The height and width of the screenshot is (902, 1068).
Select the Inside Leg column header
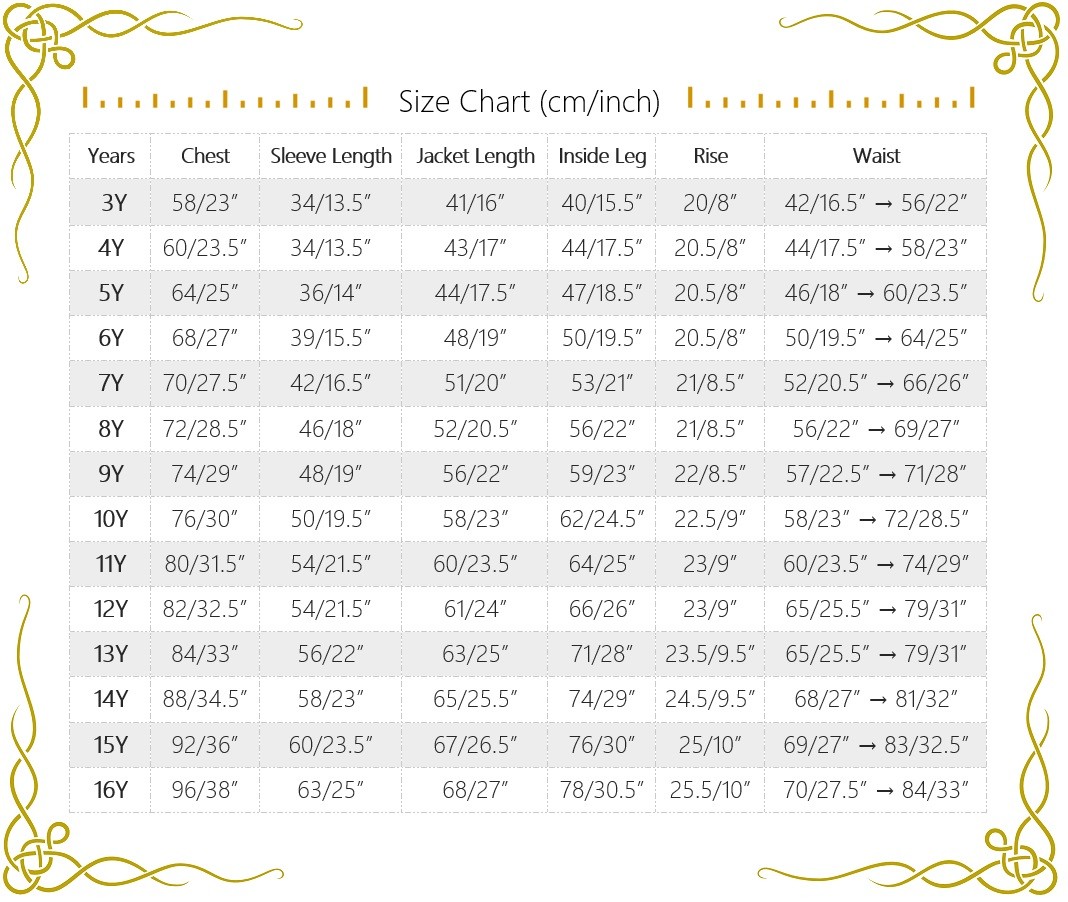[602, 156]
